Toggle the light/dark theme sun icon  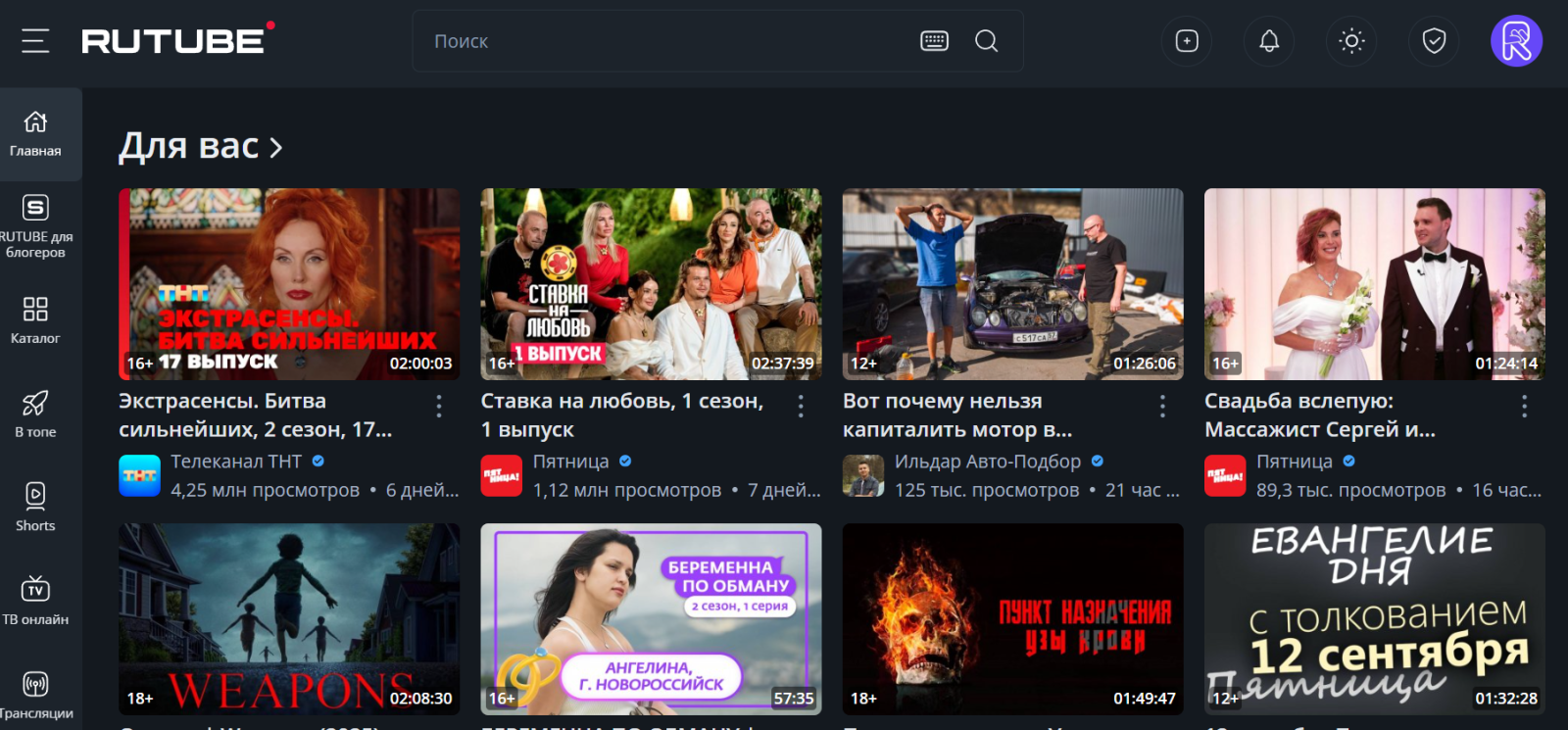(x=1350, y=41)
